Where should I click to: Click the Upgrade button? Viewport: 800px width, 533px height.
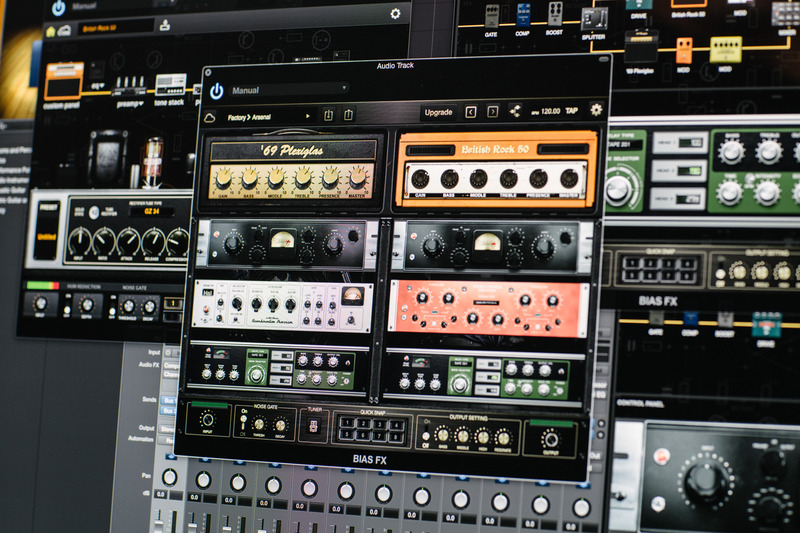pos(438,112)
